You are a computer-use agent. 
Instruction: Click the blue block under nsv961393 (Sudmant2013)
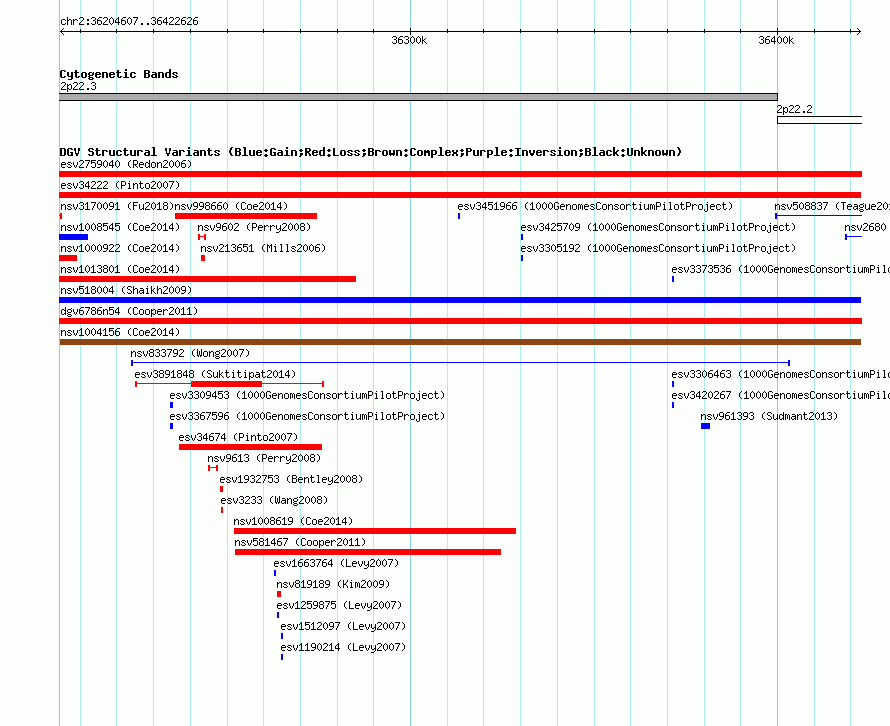tap(706, 426)
